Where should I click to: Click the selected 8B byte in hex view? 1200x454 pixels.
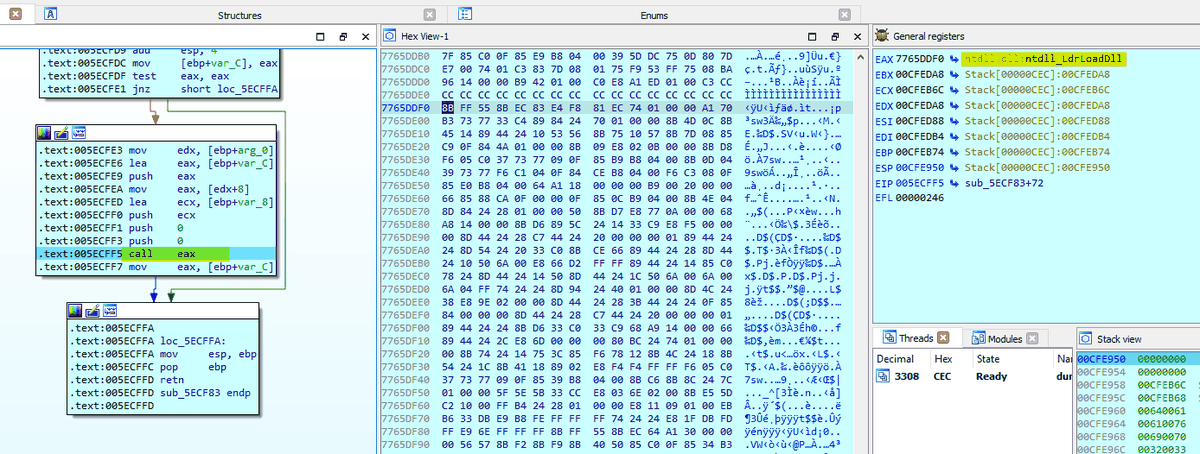pos(448,105)
